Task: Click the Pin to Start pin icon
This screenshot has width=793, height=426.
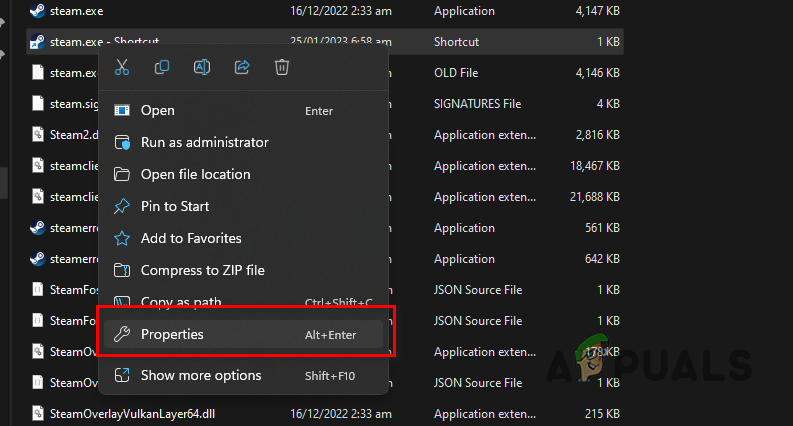Action: (x=122, y=206)
